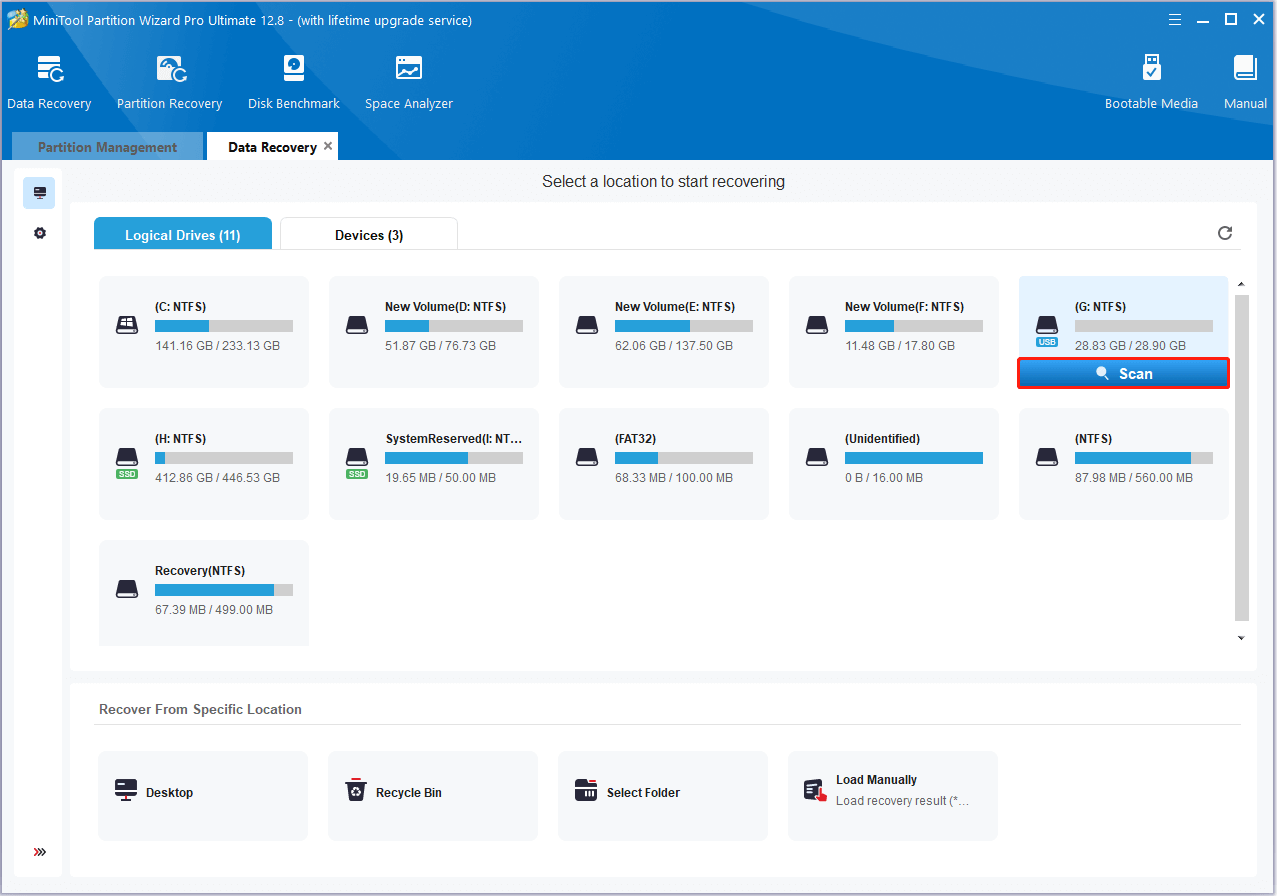Open the Data Recovery toolbar tool
Image resolution: width=1277 pixels, height=896 pixels.
[x=49, y=82]
